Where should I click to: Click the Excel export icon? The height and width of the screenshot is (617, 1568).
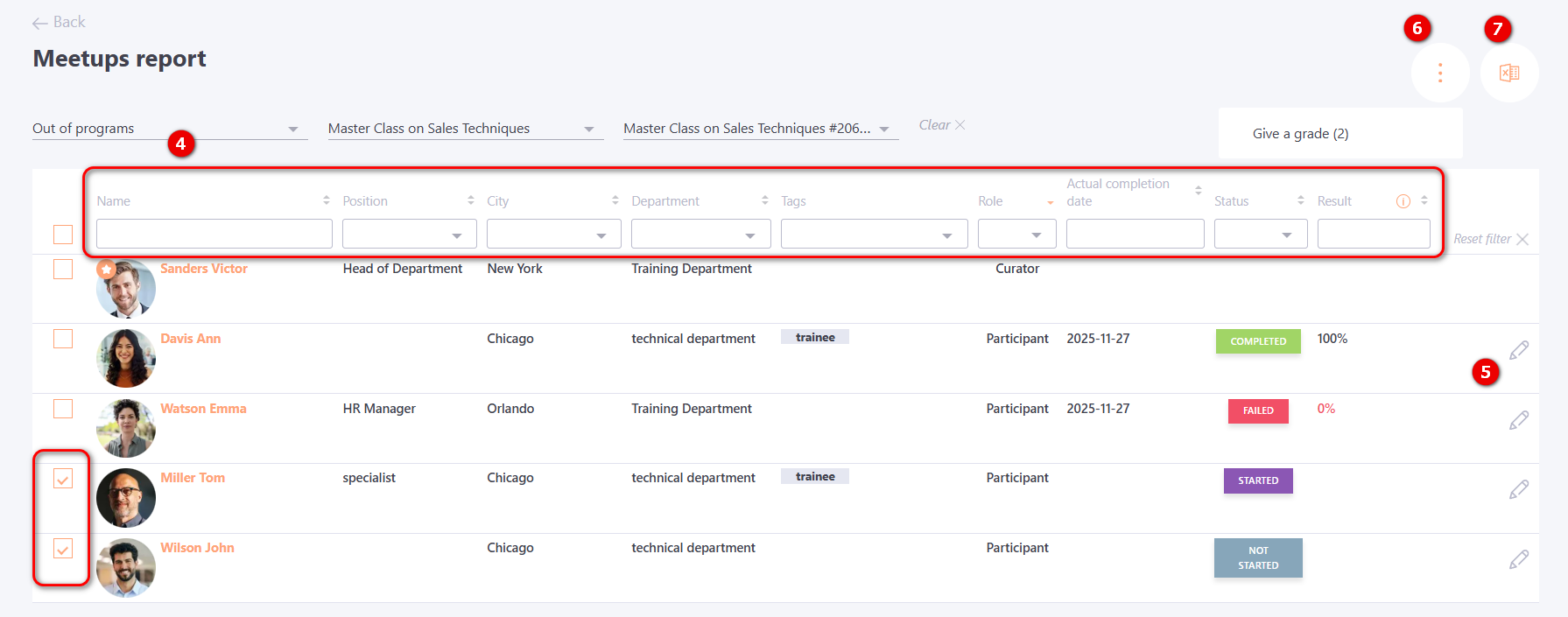click(x=1509, y=73)
